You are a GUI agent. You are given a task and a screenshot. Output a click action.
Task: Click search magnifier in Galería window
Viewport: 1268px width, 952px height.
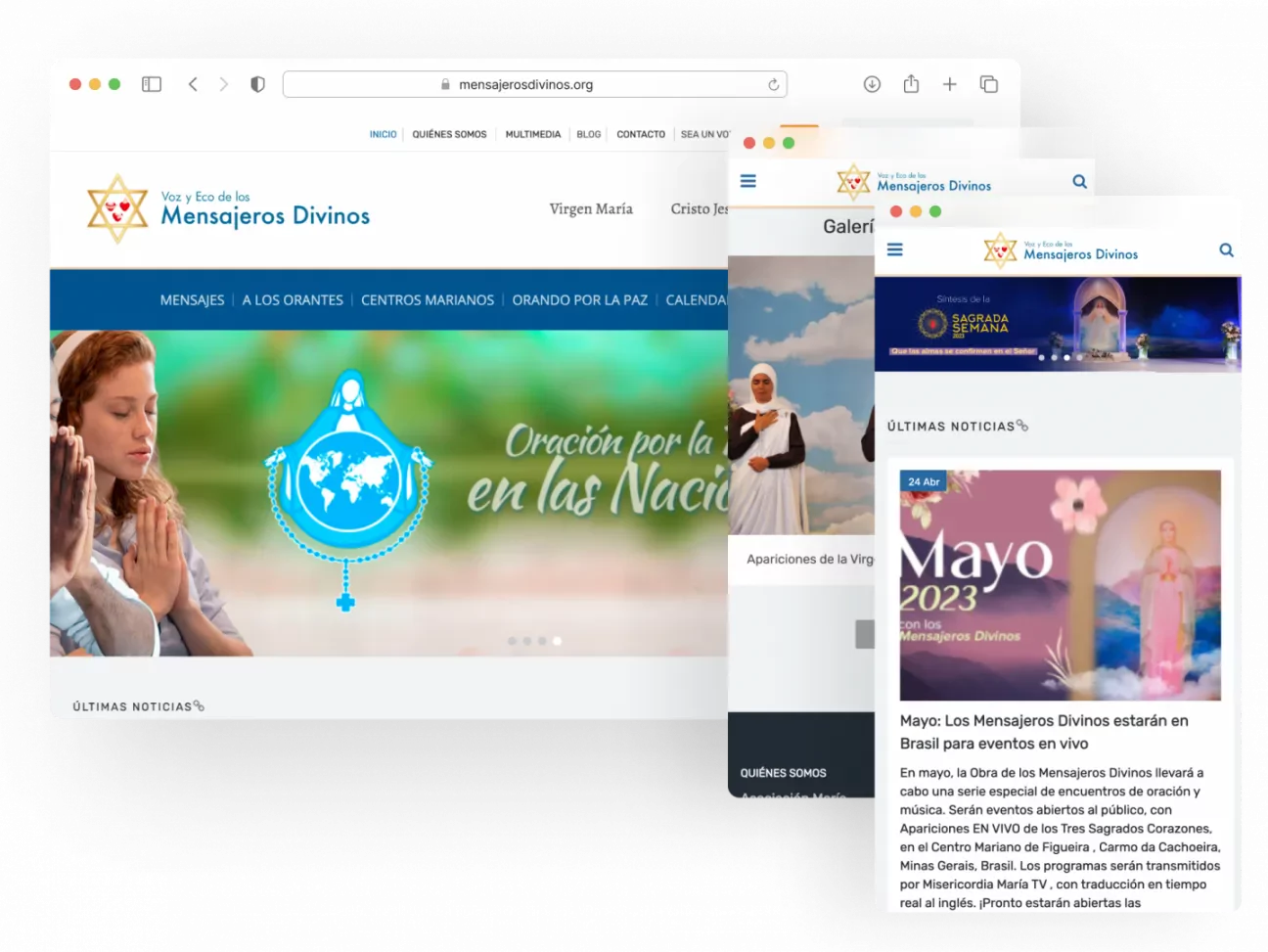click(1079, 181)
